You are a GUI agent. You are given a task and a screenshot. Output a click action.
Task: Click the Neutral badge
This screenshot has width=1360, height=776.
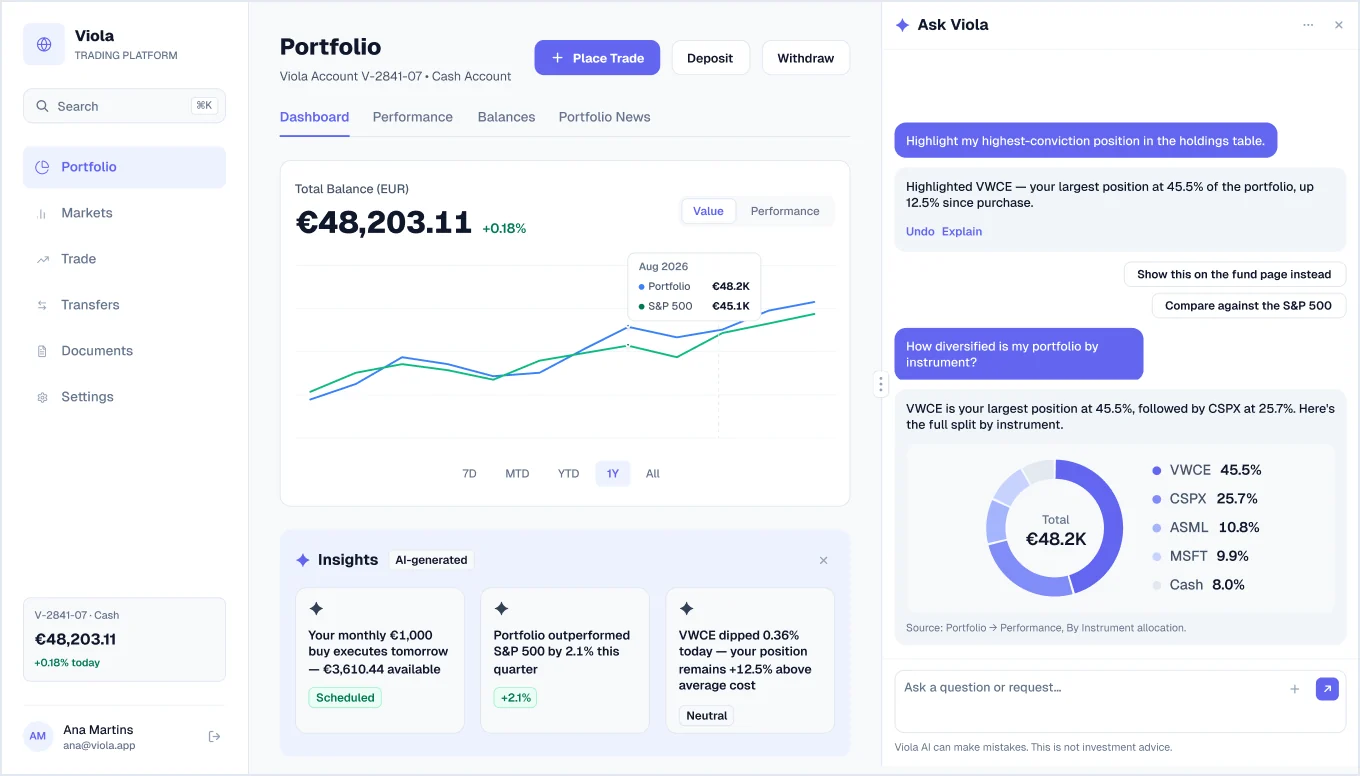coord(707,716)
